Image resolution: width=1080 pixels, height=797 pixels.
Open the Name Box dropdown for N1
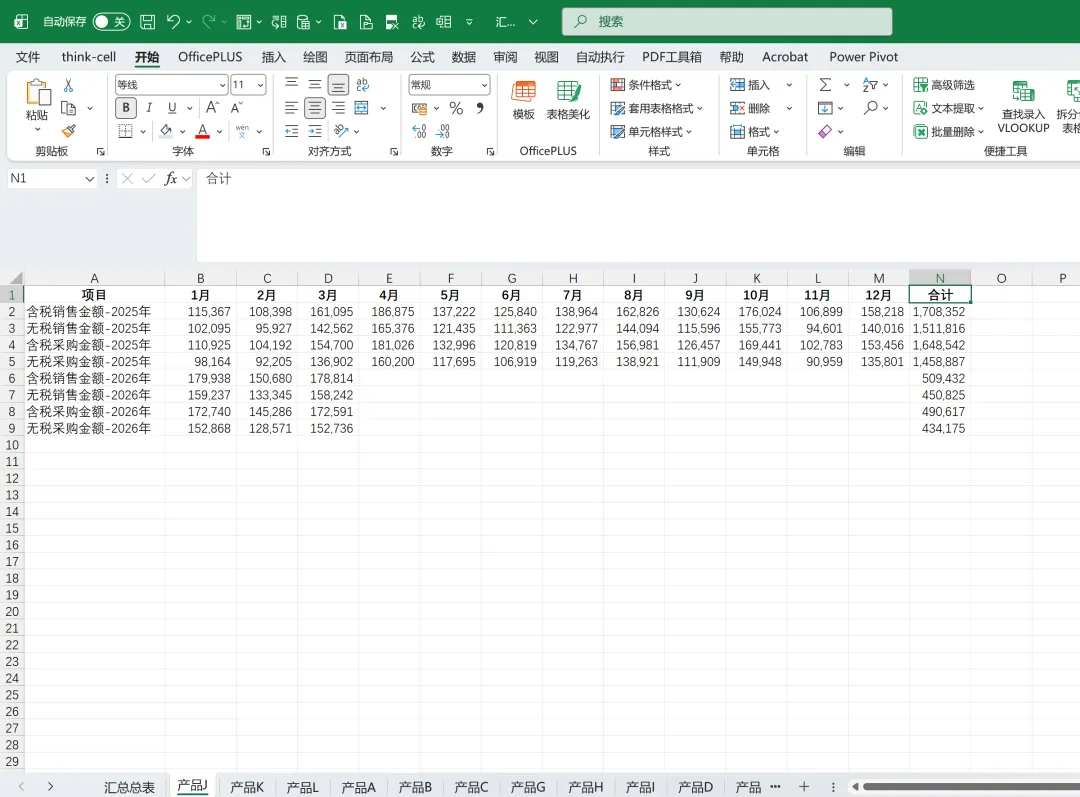pyautogui.click(x=90, y=178)
